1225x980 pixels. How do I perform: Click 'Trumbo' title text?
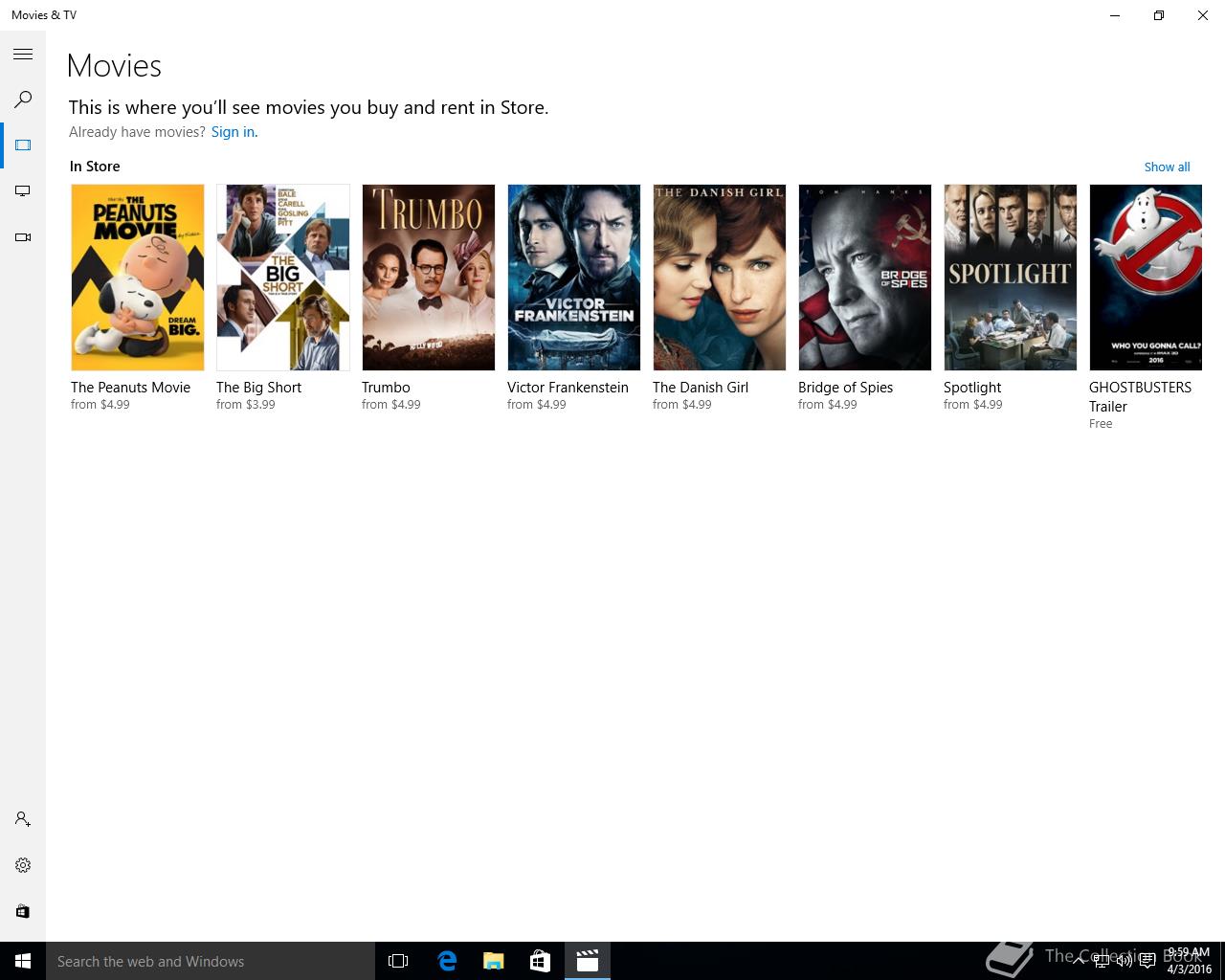(x=386, y=388)
